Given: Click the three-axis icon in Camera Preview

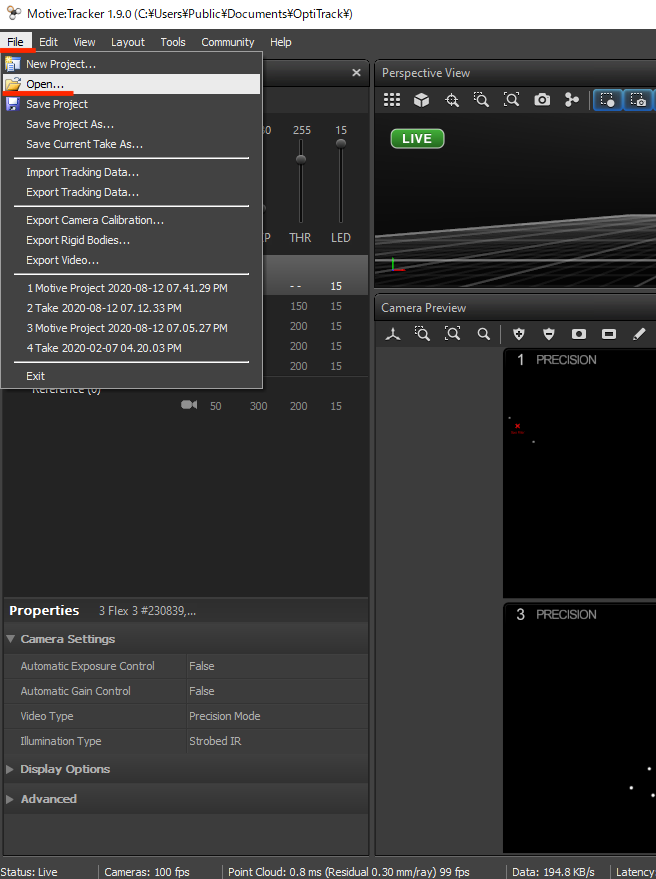Looking at the screenshot, I should point(392,334).
